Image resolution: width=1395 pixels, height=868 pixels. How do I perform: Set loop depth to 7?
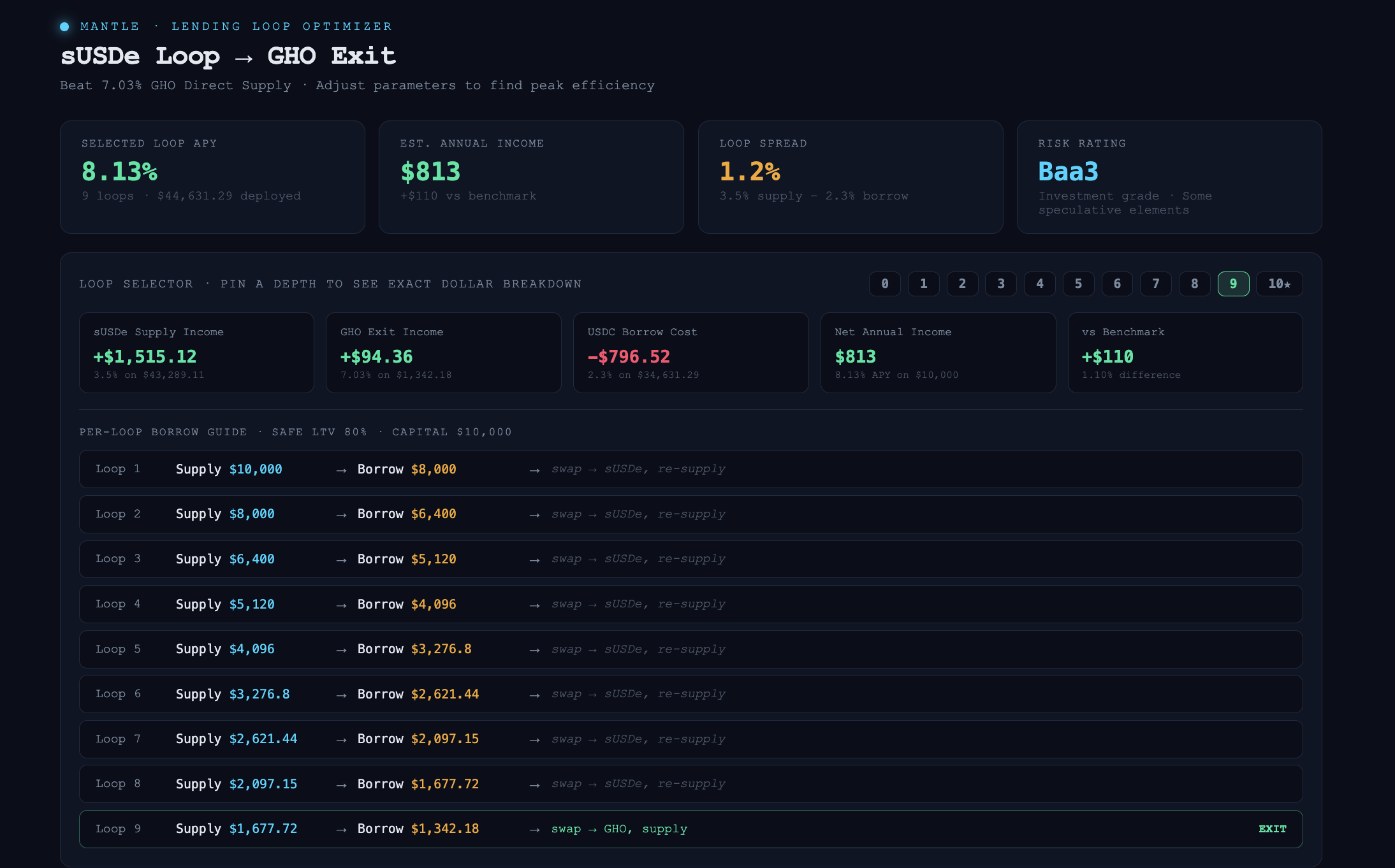1156,284
